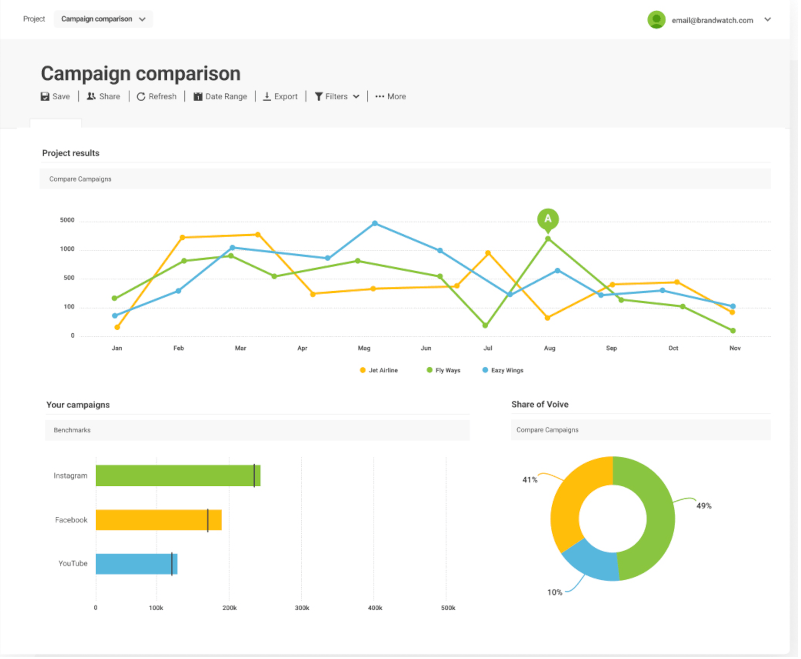Click the Save button label
Image resolution: width=801 pixels, height=659 pixels.
pos(61,97)
